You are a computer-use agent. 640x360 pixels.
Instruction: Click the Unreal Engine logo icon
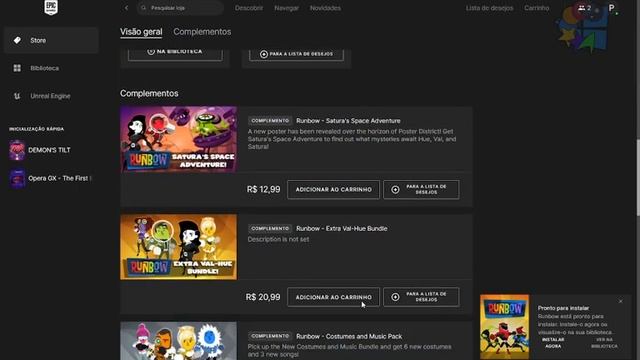(x=17, y=96)
